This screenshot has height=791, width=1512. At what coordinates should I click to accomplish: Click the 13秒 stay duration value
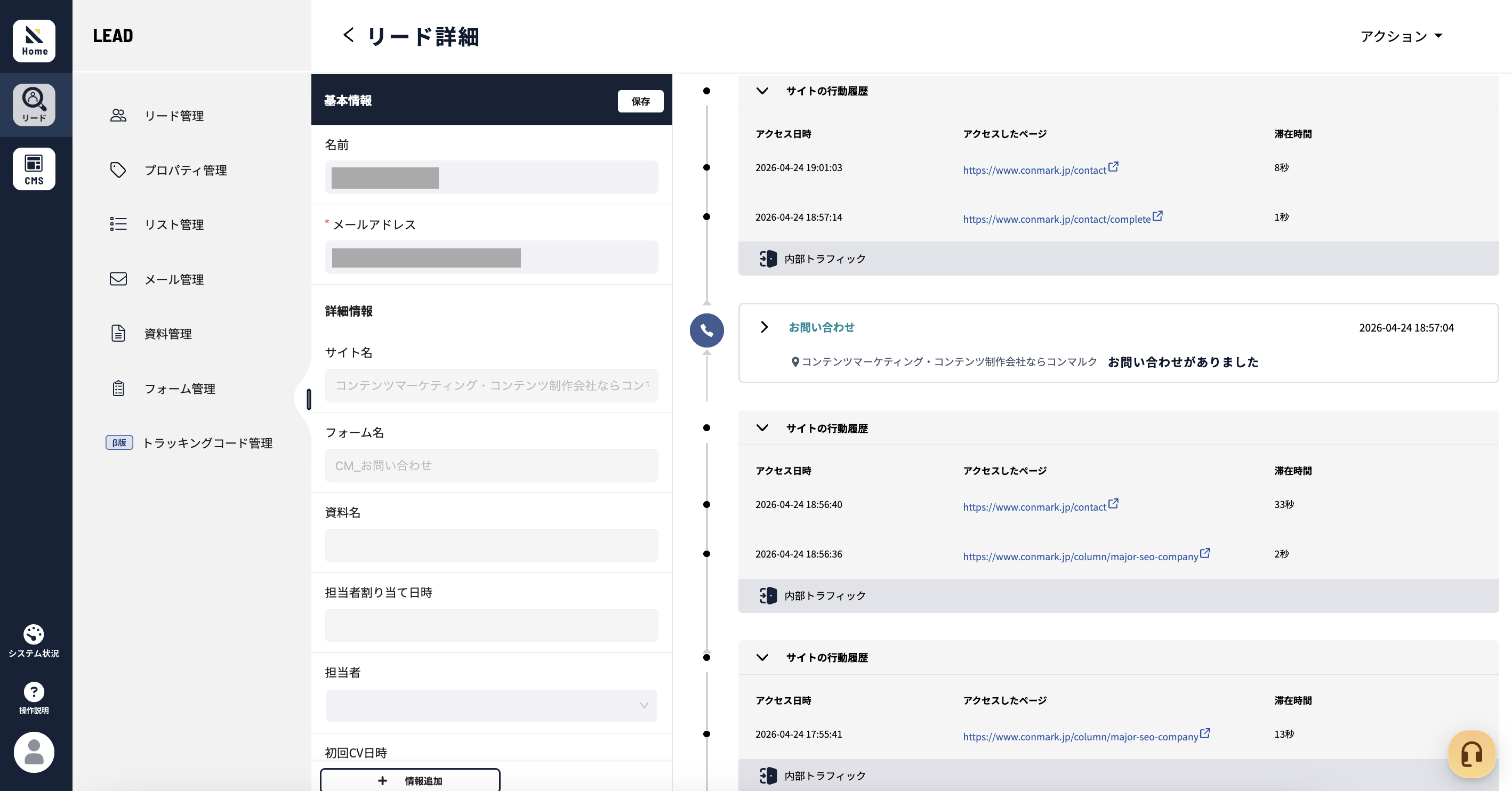[1284, 734]
